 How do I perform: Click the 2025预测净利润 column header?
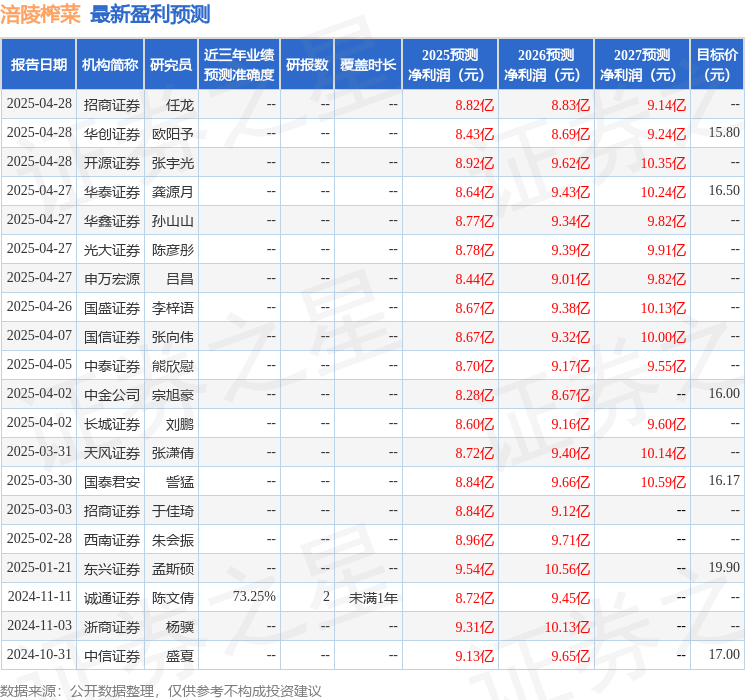[x=450, y=65]
